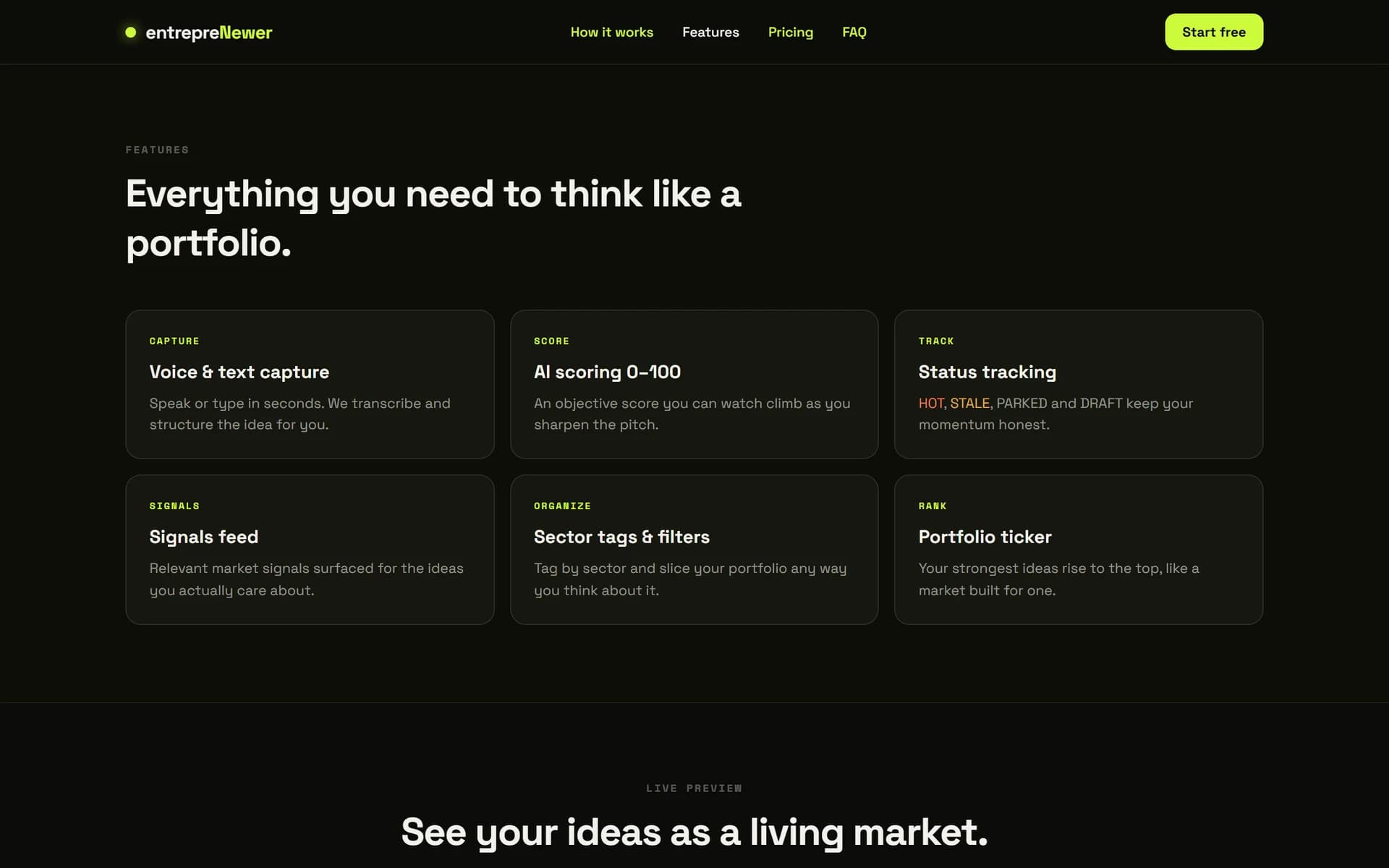Open the entrepreNewer home link
The height and width of the screenshot is (868, 1389).
pyautogui.click(x=199, y=33)
